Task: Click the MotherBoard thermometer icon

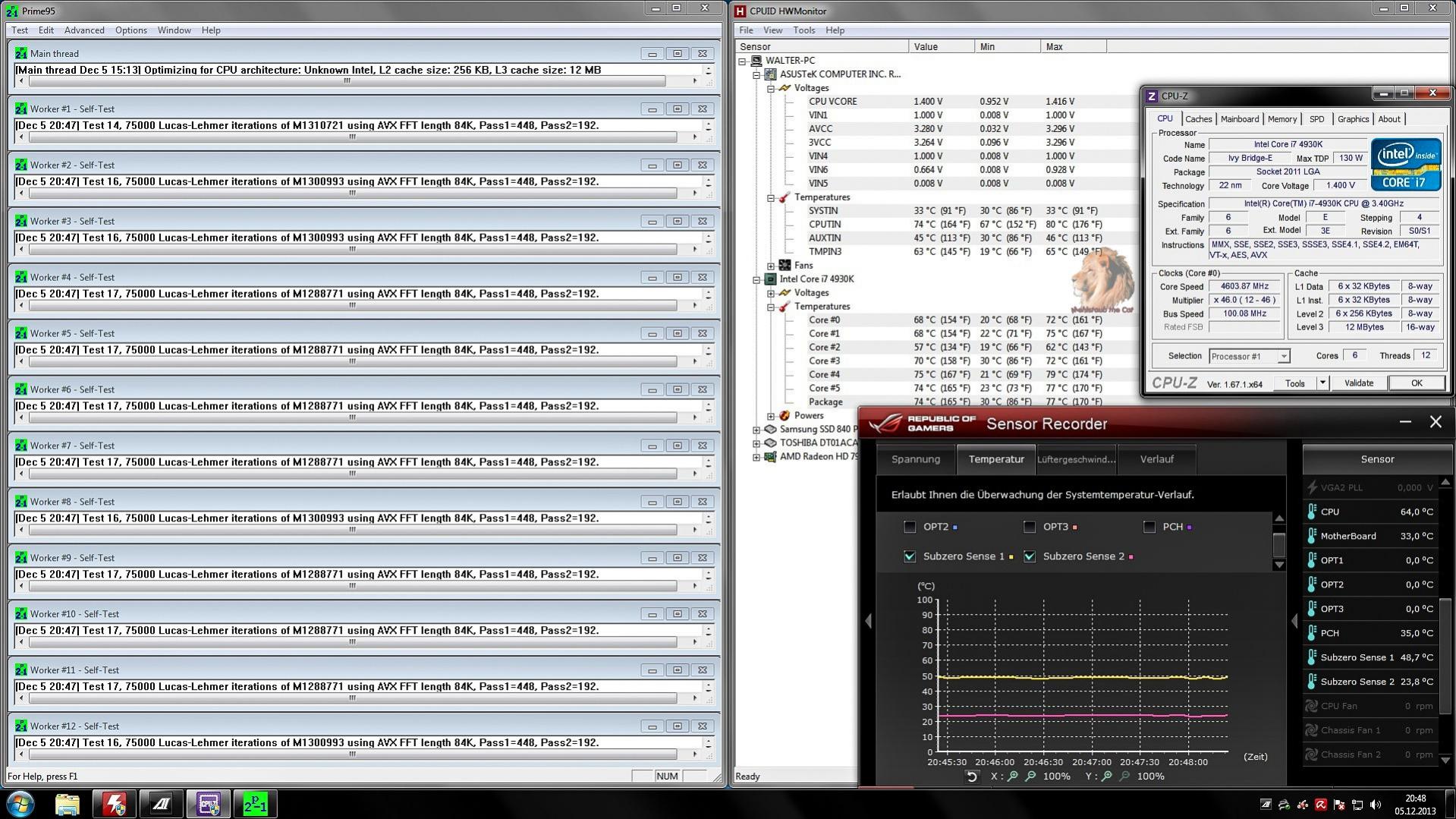Action: (1311, 536)
